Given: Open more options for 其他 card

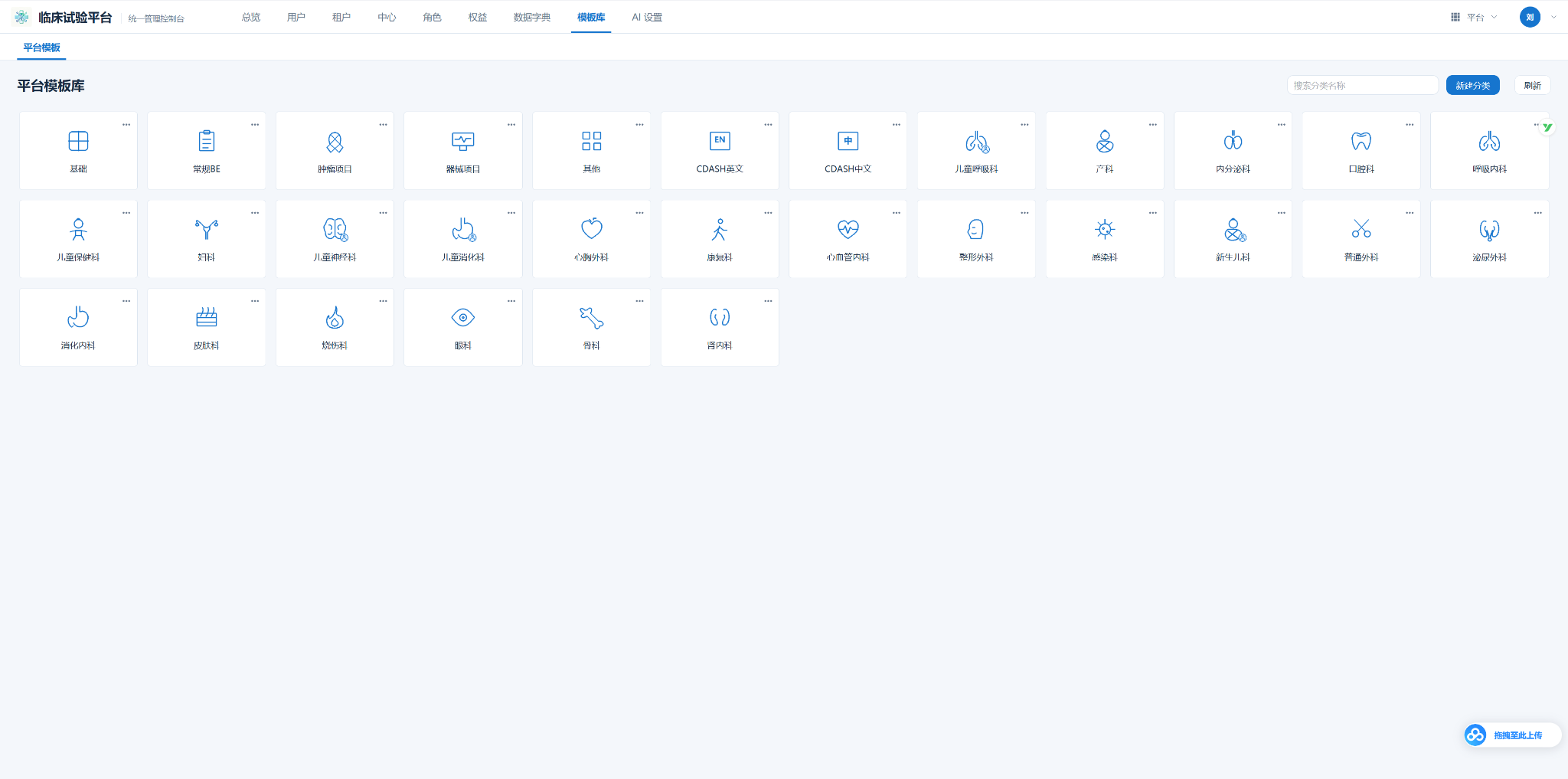Looking at the screenshot, I should tap(639, 124).
